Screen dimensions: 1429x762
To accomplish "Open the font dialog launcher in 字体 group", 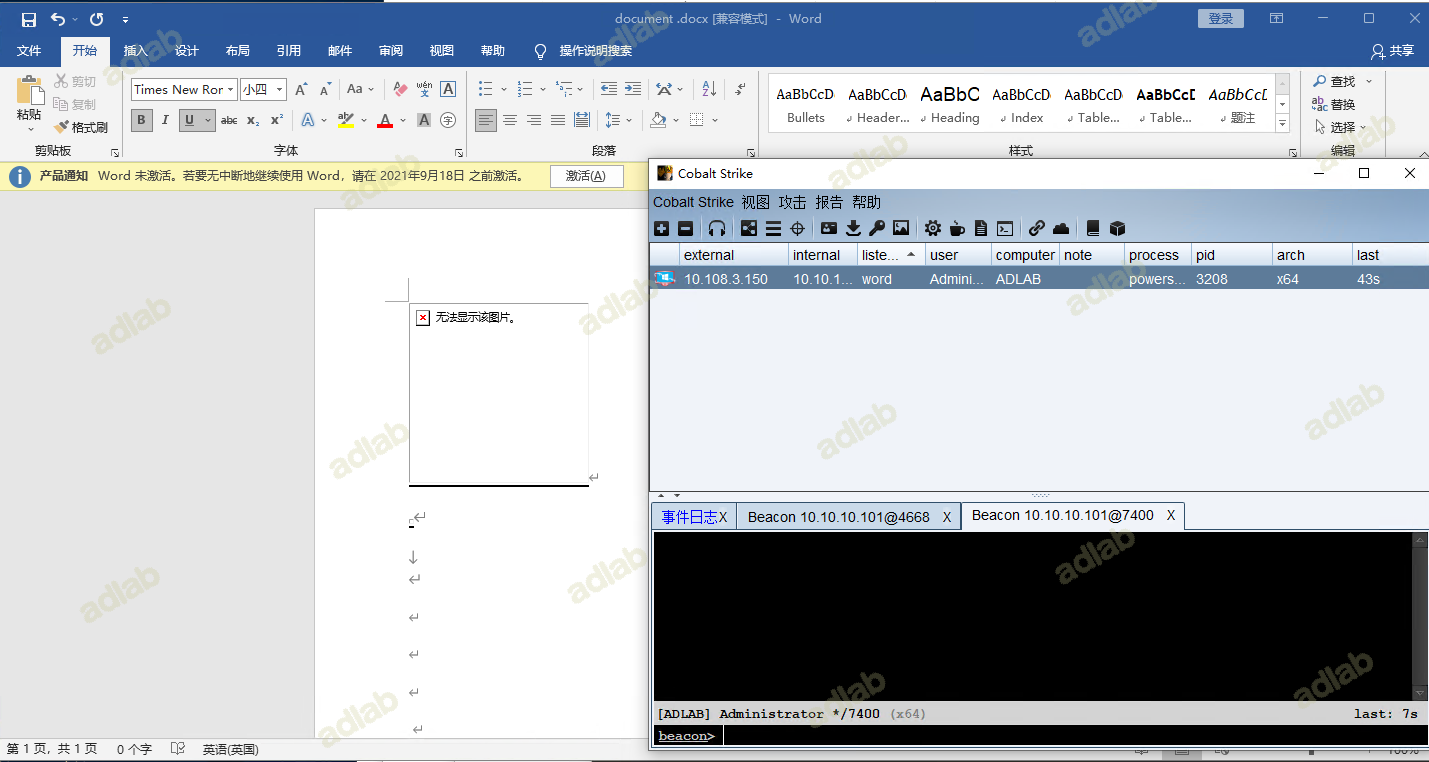I will pos(459,152).
